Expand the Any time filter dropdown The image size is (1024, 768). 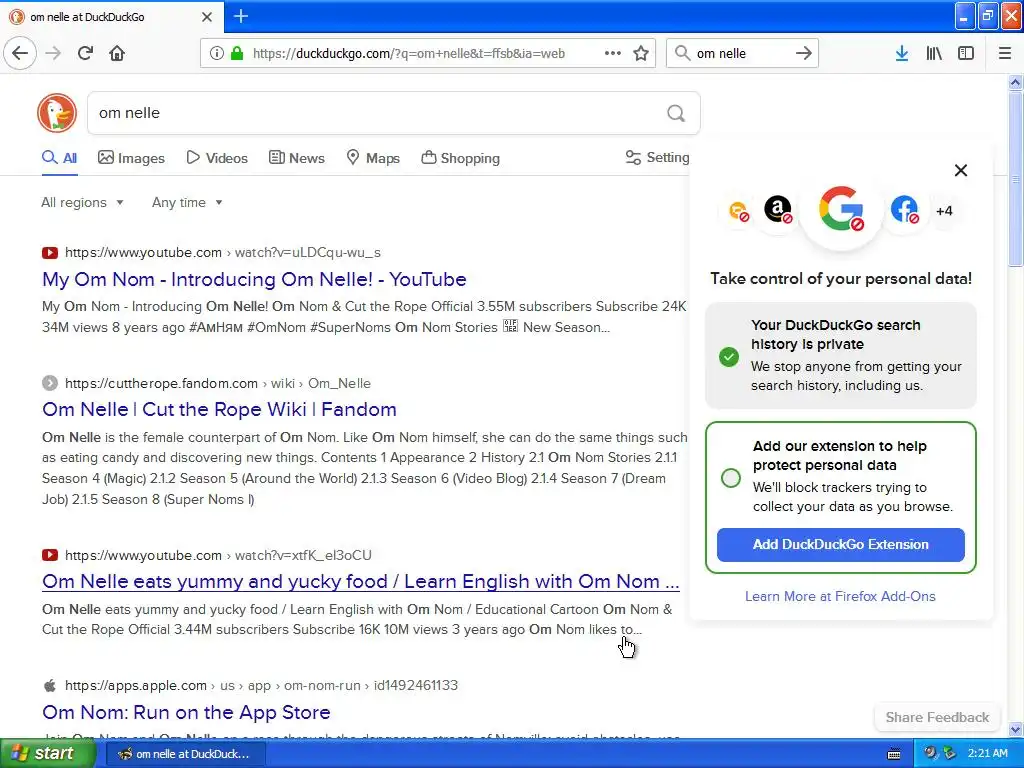[x=187, y=202]
